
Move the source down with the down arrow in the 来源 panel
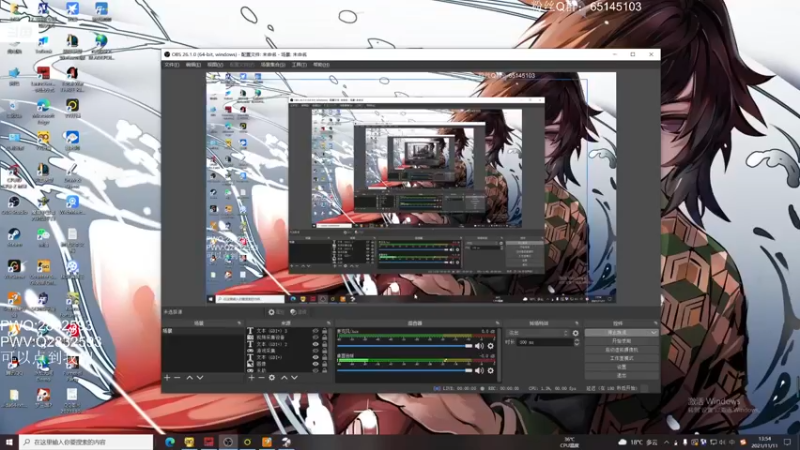294,378
